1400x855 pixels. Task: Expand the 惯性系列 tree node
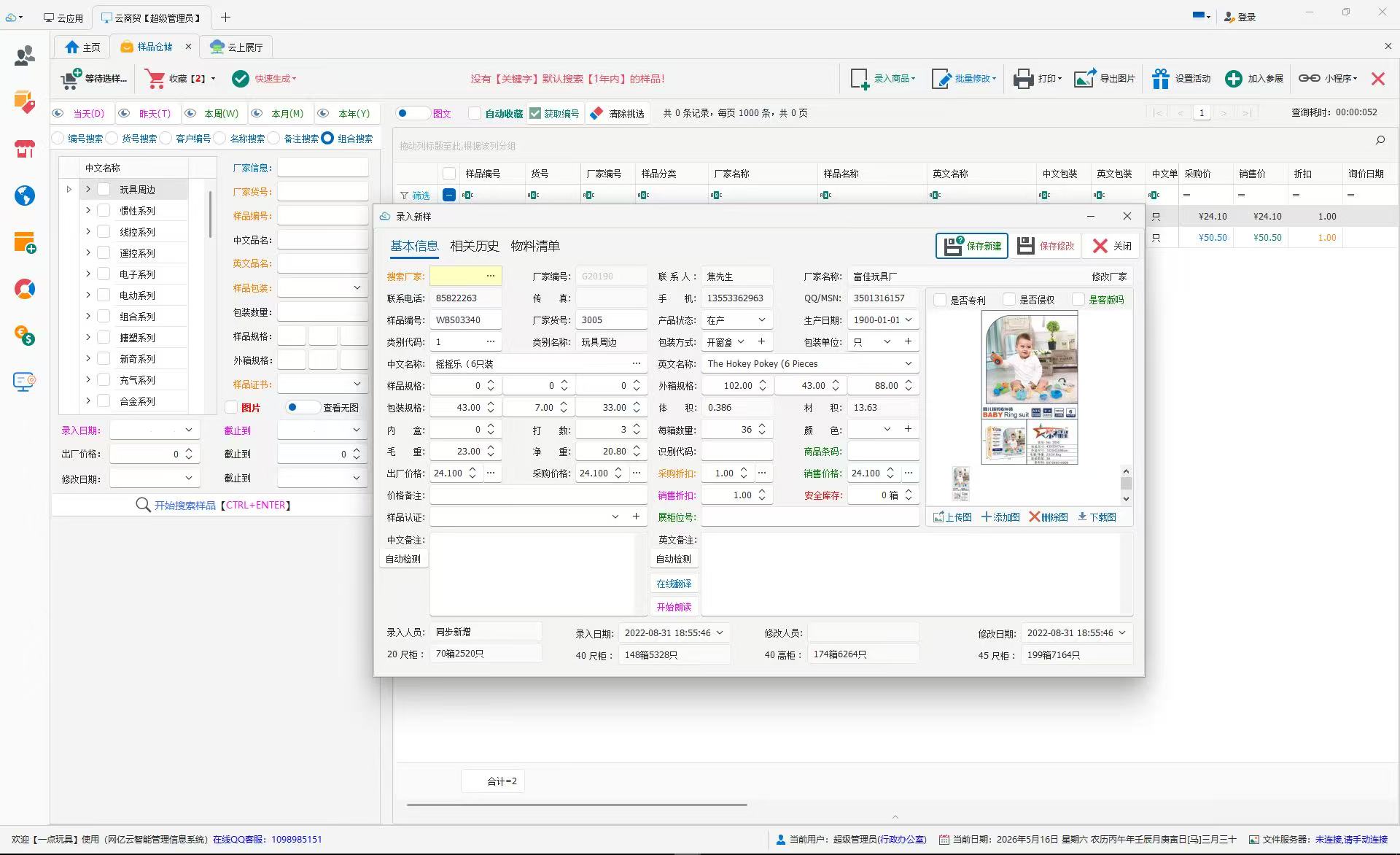(x=88, y=211)
